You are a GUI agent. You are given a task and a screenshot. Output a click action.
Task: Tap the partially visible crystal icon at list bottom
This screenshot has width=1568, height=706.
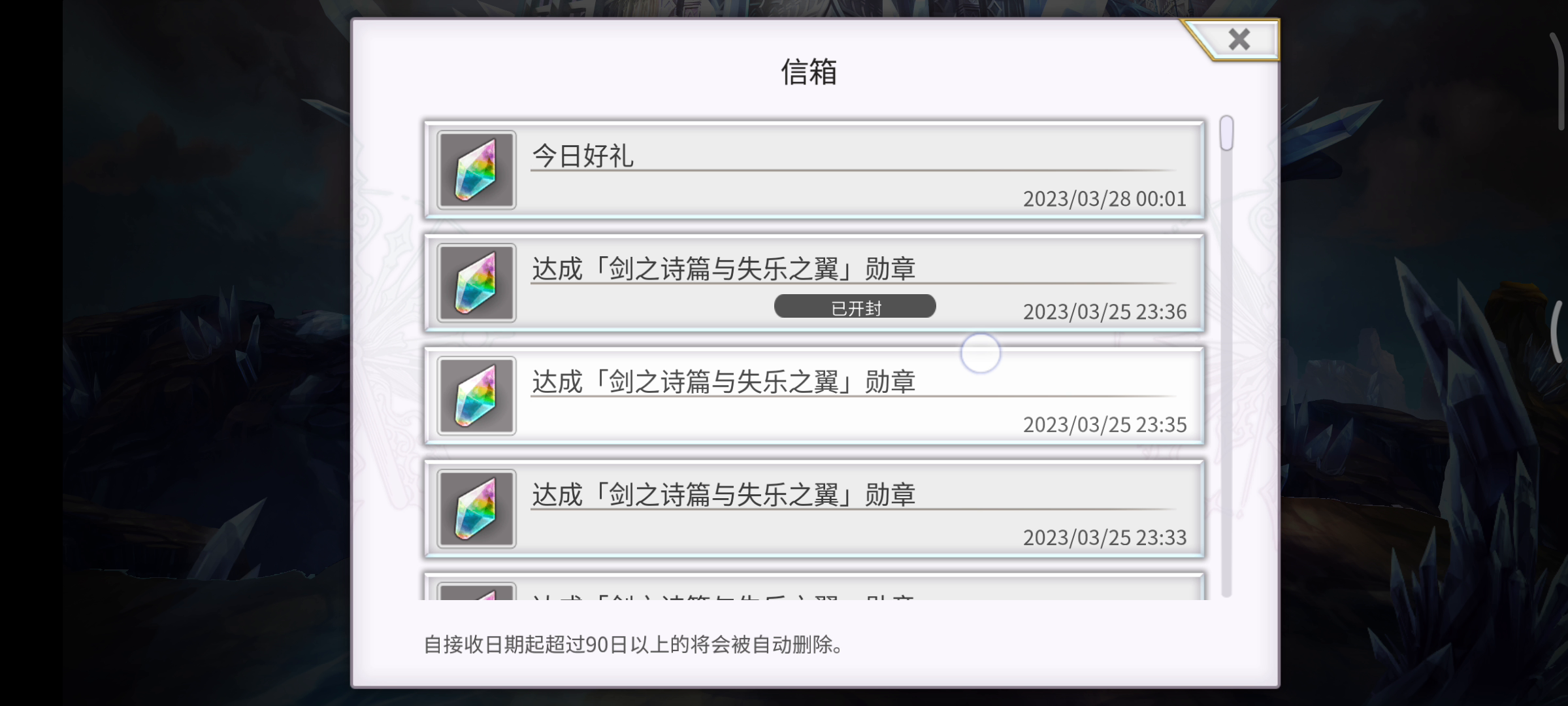476,591
